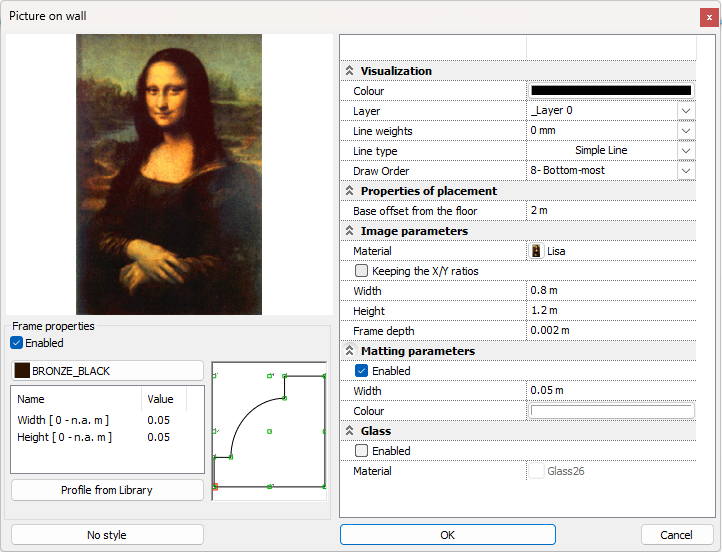Viewport: 722px width, 552px height.
Task: Click the Mona Lisa preview image
Action: click(169, 175)
